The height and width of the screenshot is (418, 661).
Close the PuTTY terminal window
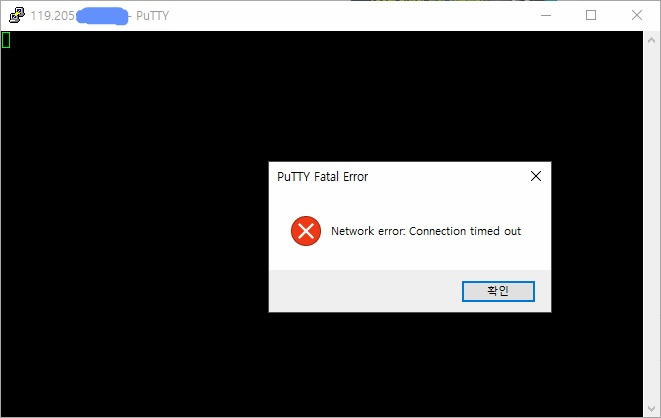click(637, 16)
